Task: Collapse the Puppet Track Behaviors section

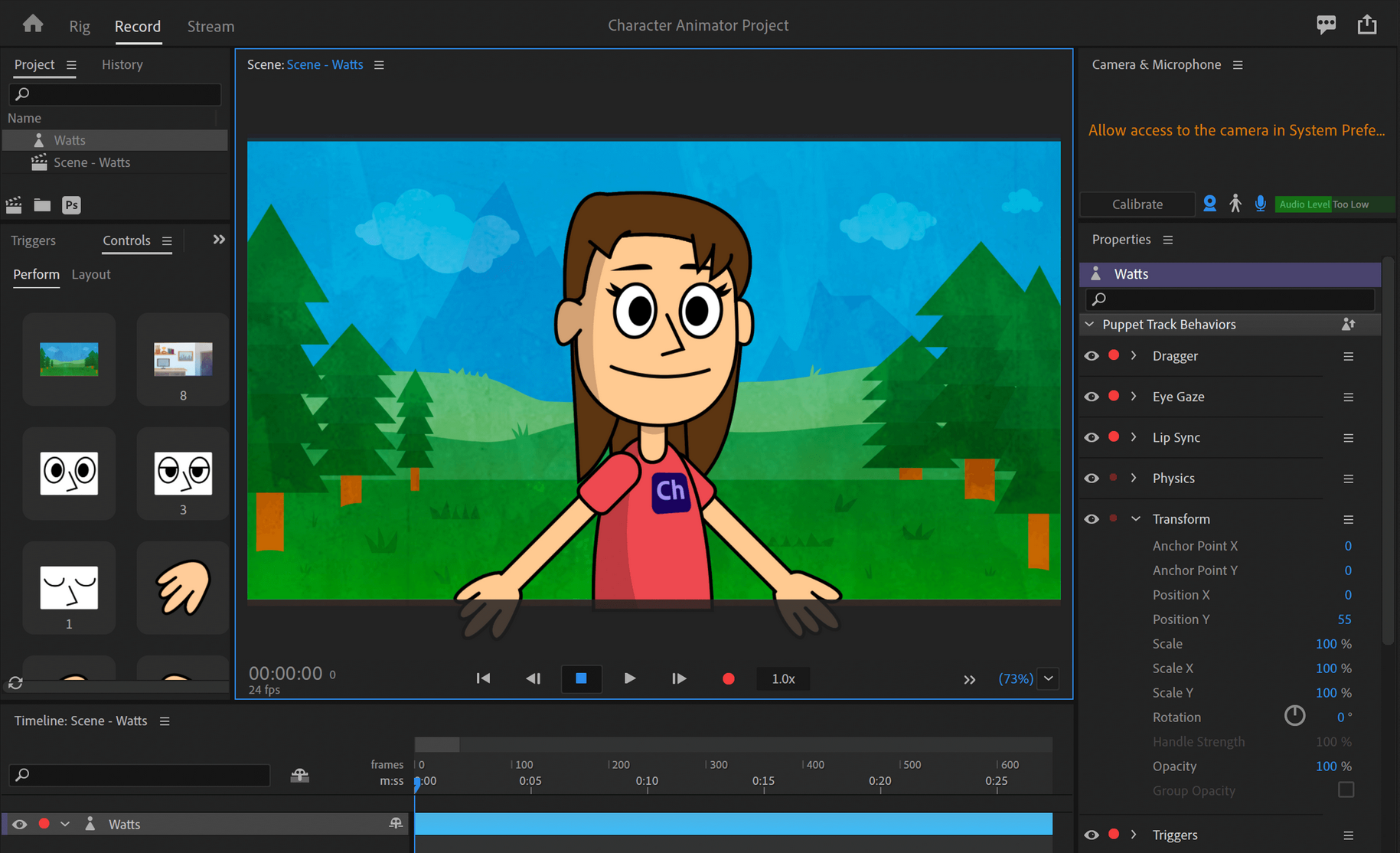Action: 1089,325
